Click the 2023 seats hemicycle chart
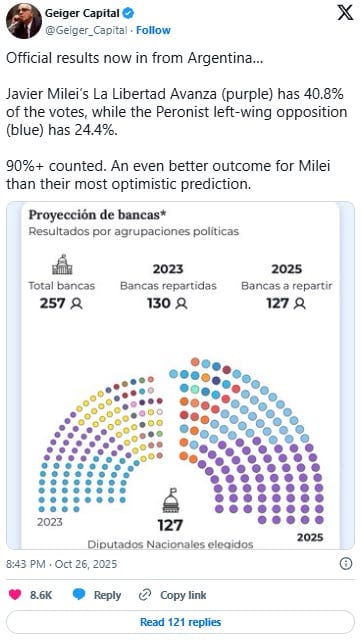 100,444
